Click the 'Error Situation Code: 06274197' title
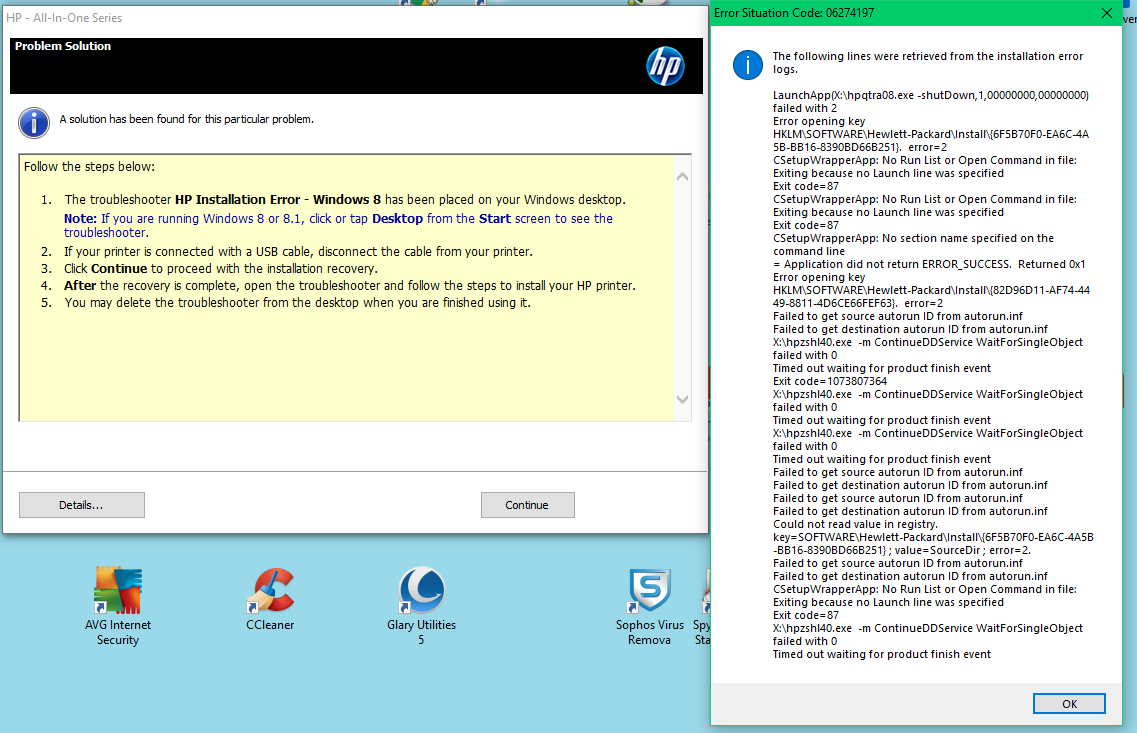This screenshot has width=1137, height=733. [x=794, y=13]
